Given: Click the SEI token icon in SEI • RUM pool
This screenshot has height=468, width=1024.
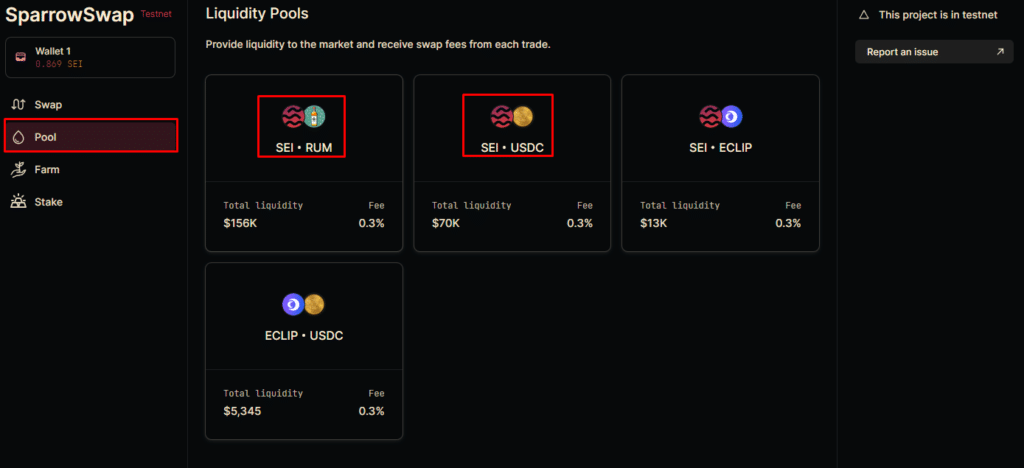Looking at the screenshot, I should (293, 117).
